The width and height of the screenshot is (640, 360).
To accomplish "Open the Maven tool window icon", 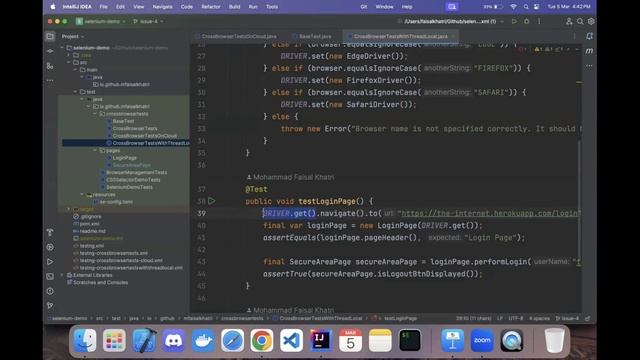I will click(x=589, y=51).
